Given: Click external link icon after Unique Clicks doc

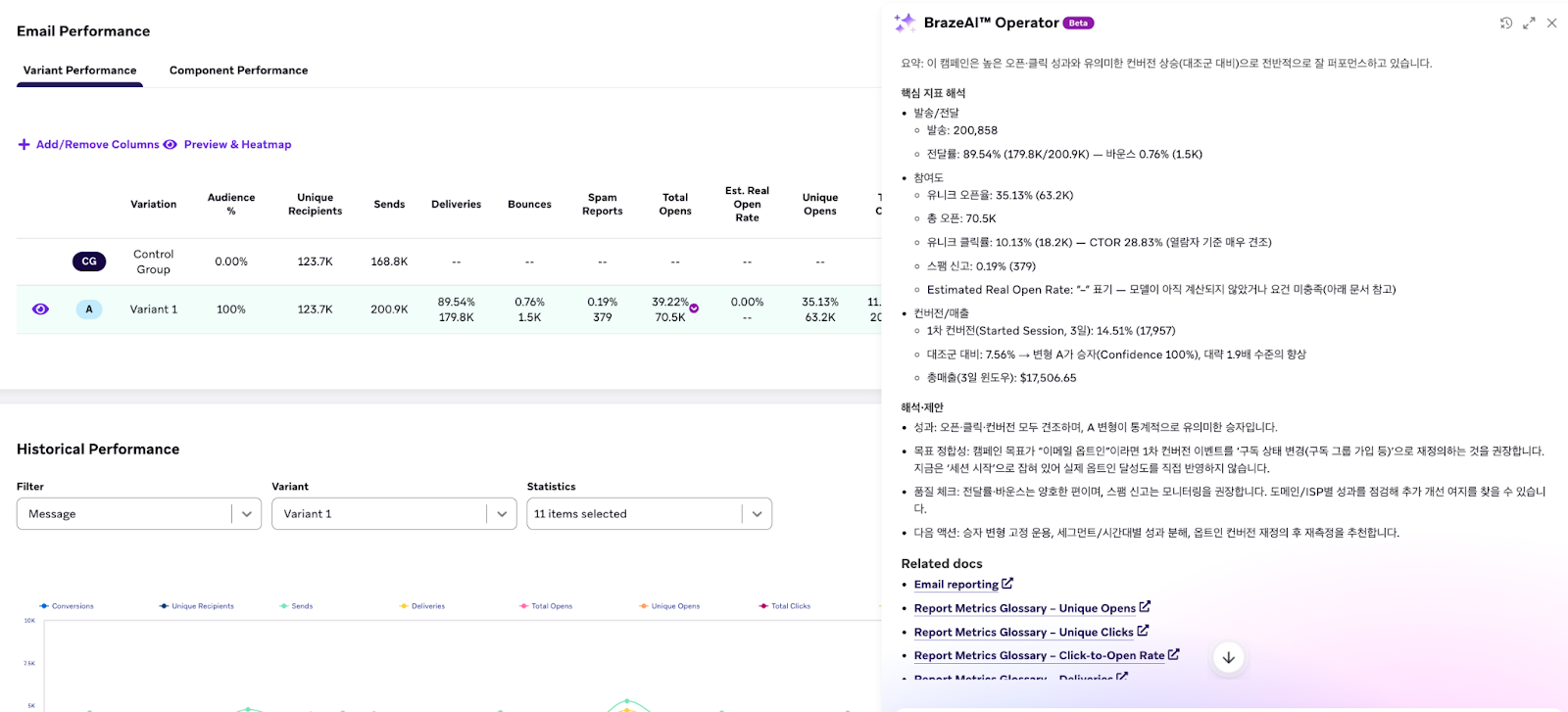Looking at the screenshot, I should point(1143,630).
